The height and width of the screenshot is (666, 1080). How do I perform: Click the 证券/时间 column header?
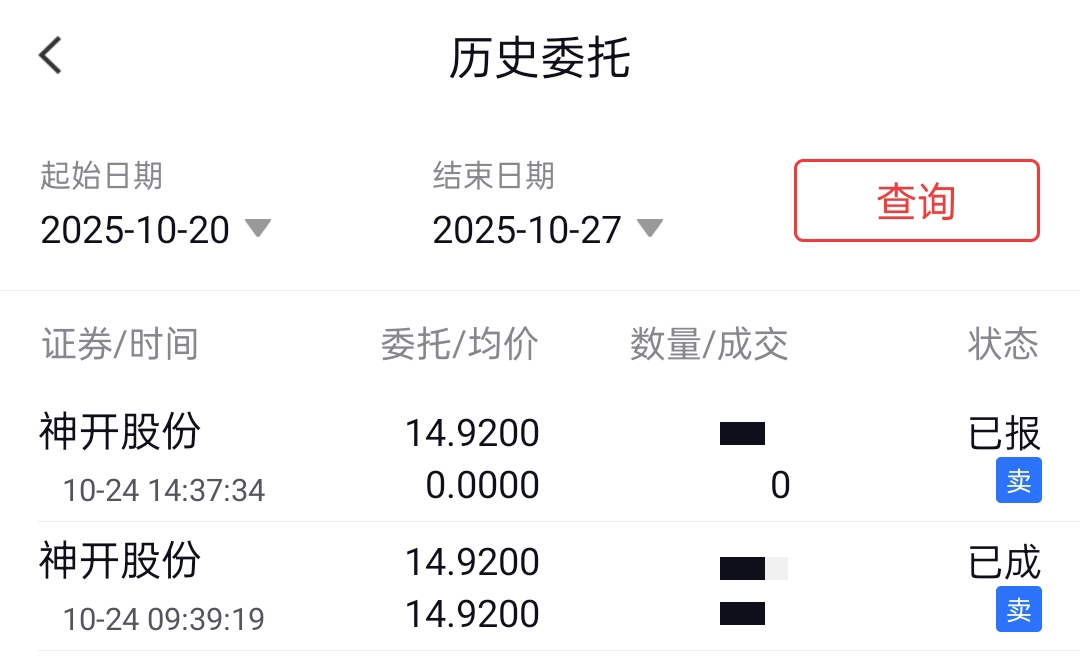tap(120, 344)
